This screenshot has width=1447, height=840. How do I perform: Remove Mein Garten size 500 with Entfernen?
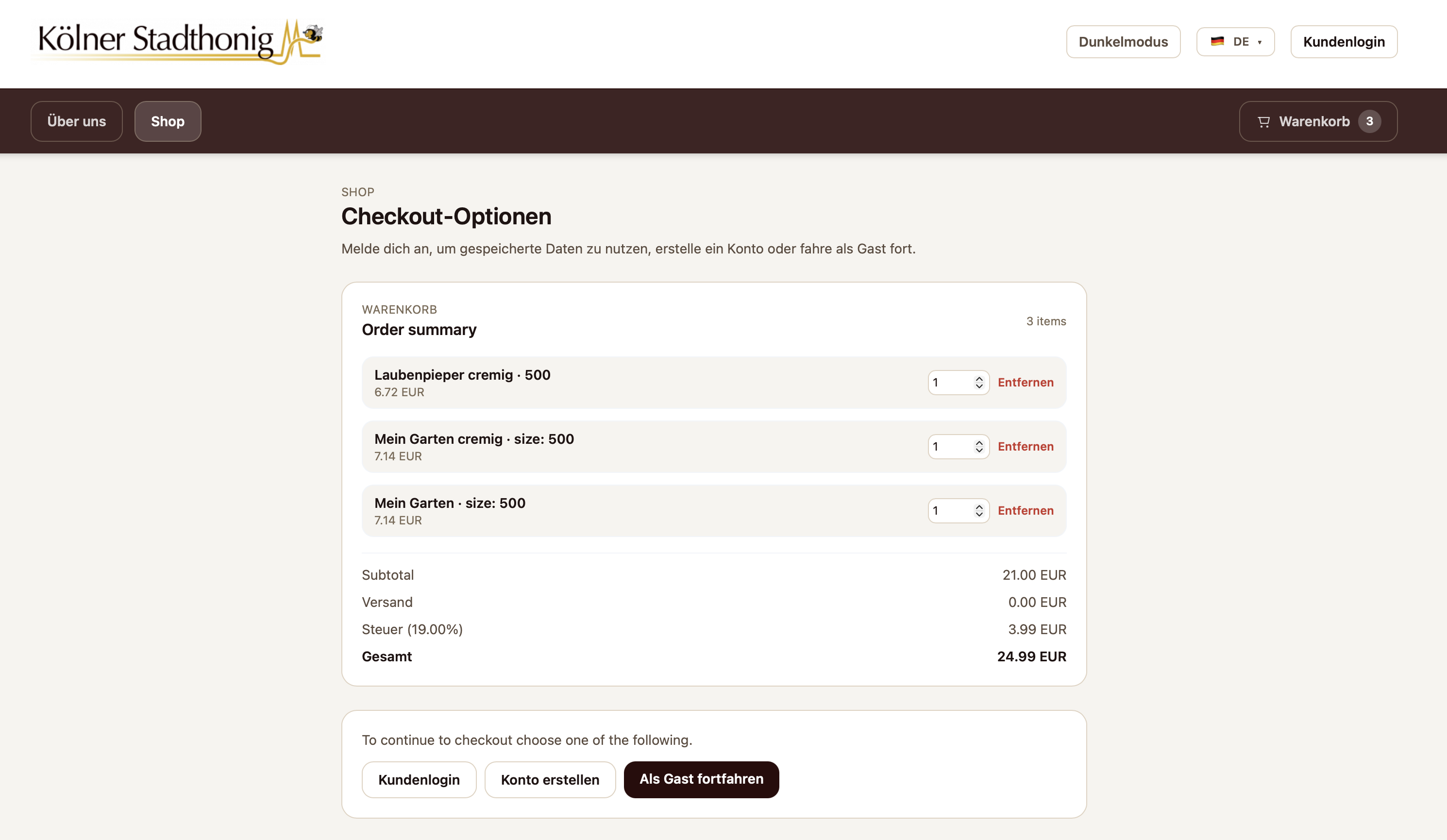[1026, 510]
